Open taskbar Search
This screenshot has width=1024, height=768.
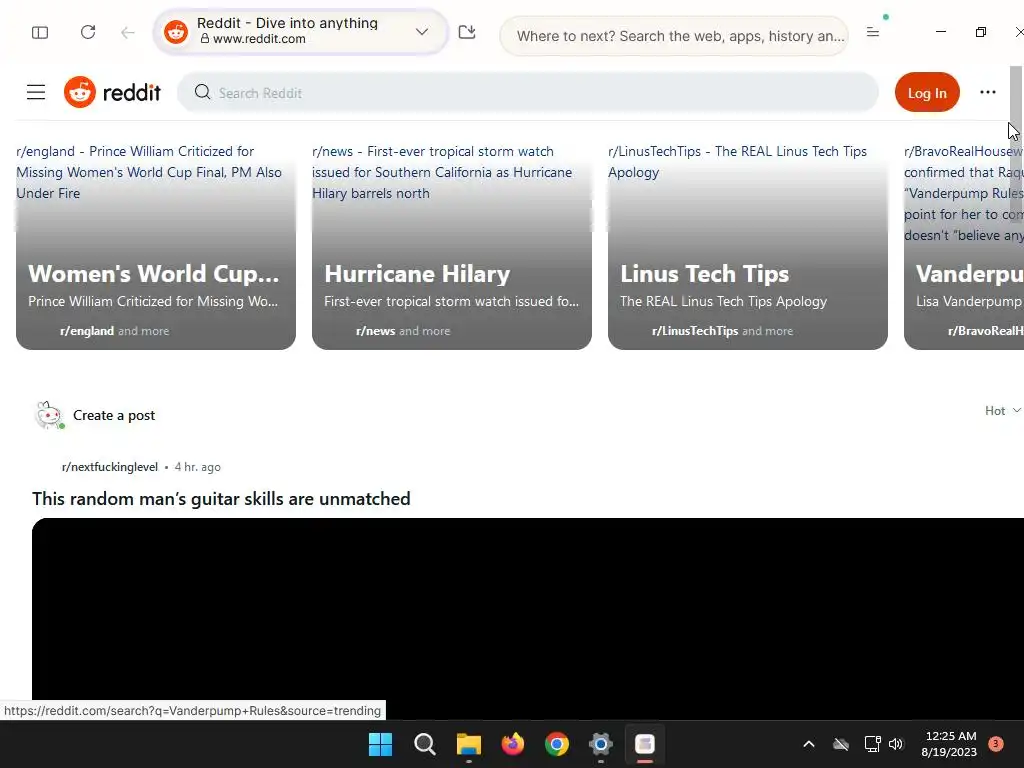point(424,744)
